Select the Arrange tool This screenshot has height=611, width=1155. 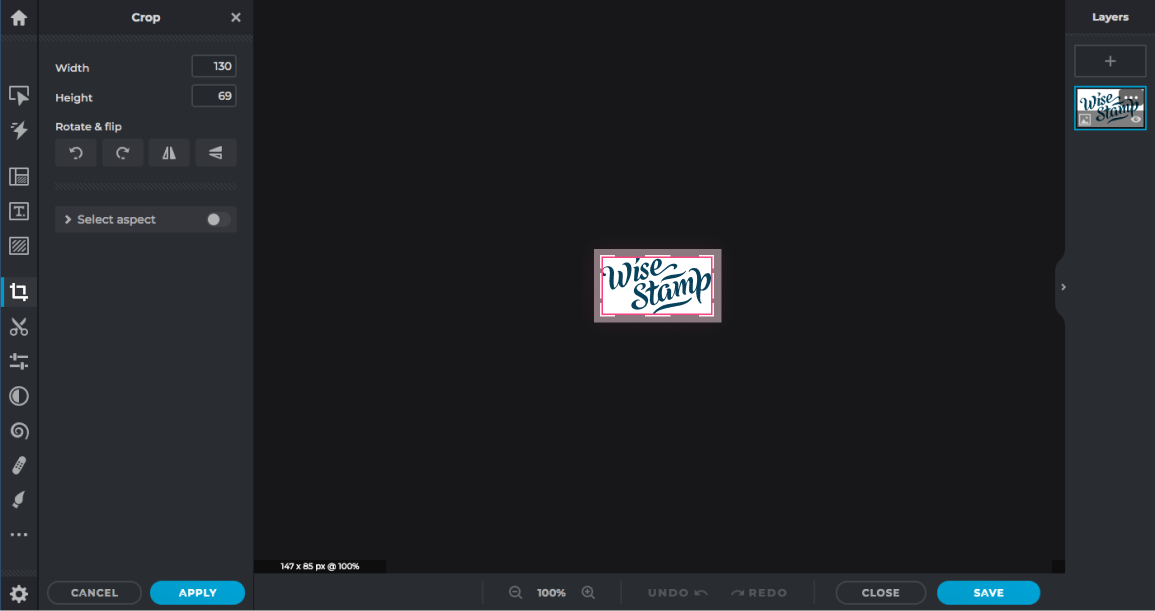coord(18,96)
